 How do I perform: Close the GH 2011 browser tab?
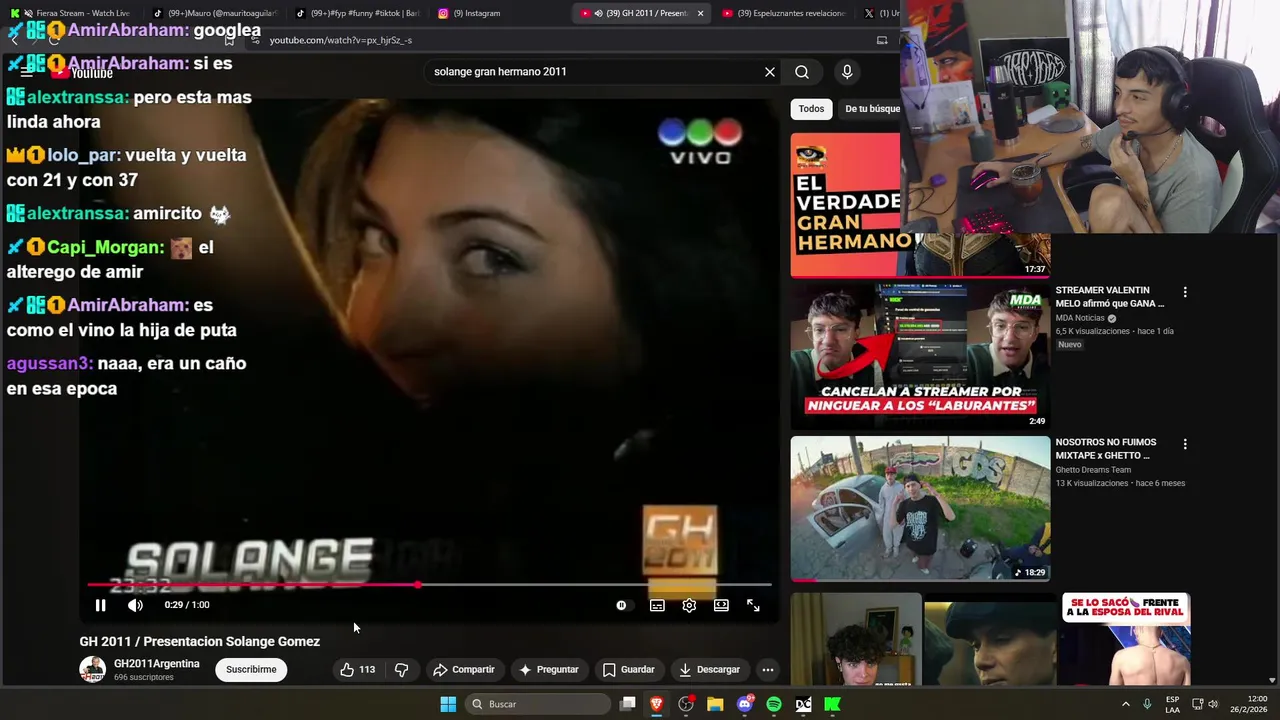(x=700, y=13)
